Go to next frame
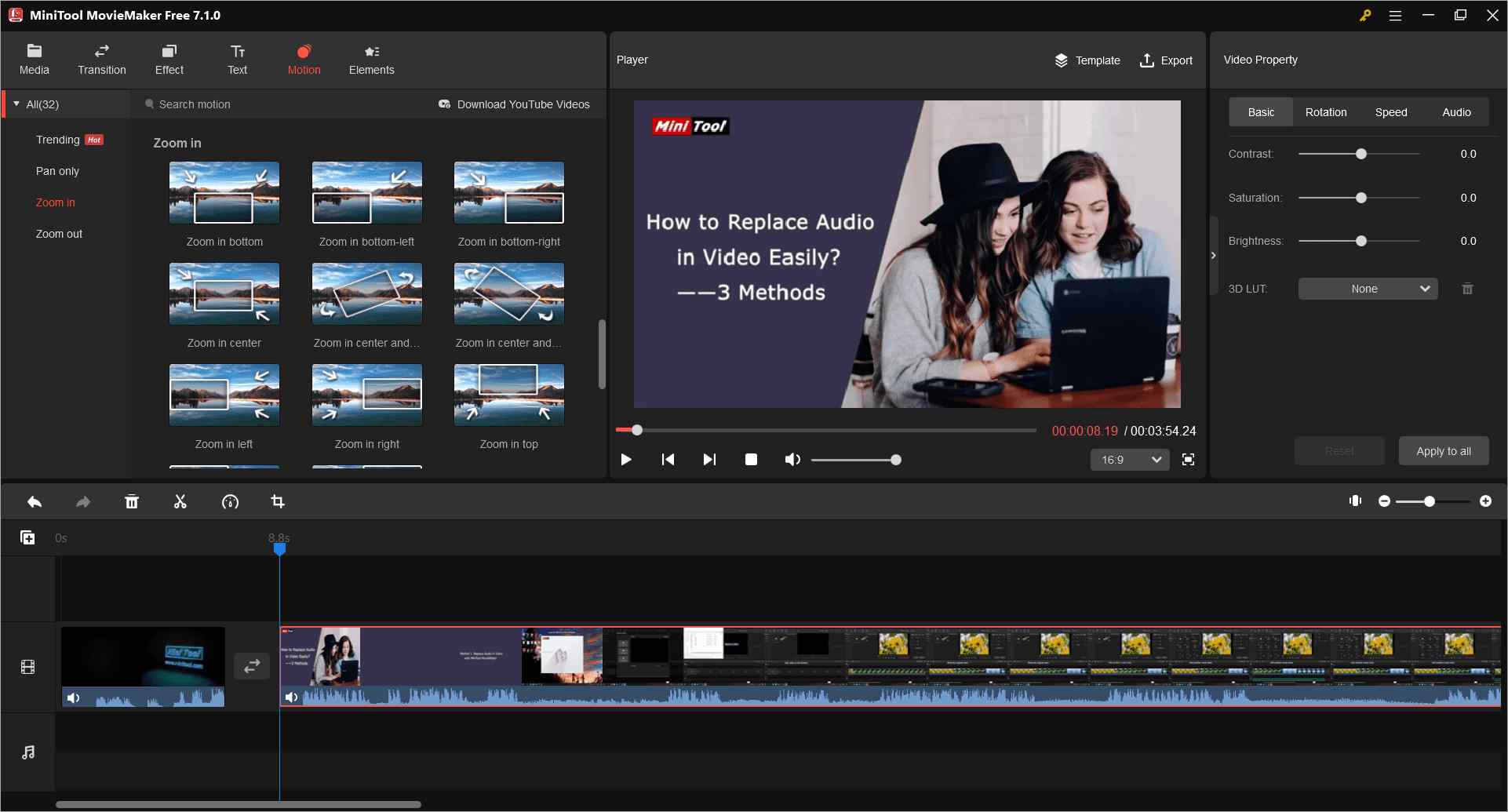Viewport: 1508px width, 812px height. 709,460
